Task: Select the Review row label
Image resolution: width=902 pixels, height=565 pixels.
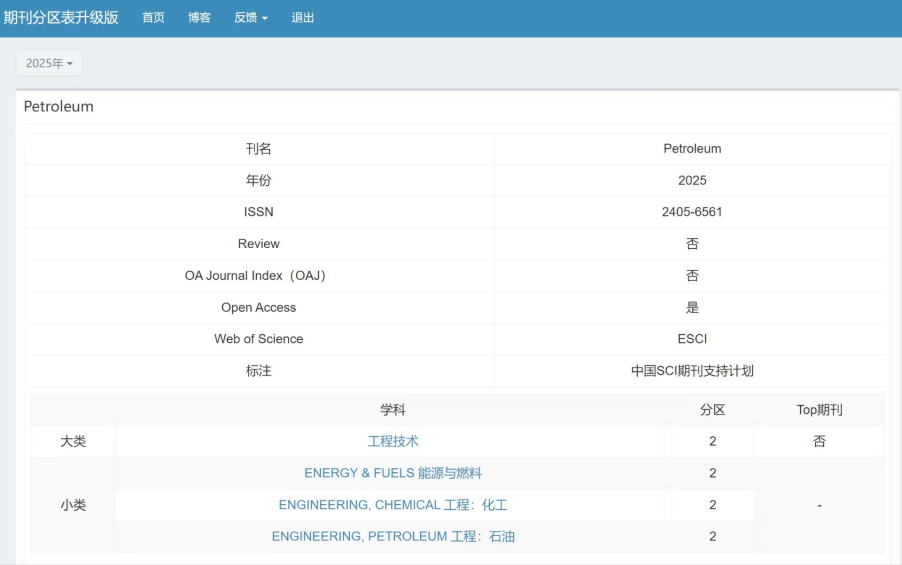Action: [x=258, y=244]
